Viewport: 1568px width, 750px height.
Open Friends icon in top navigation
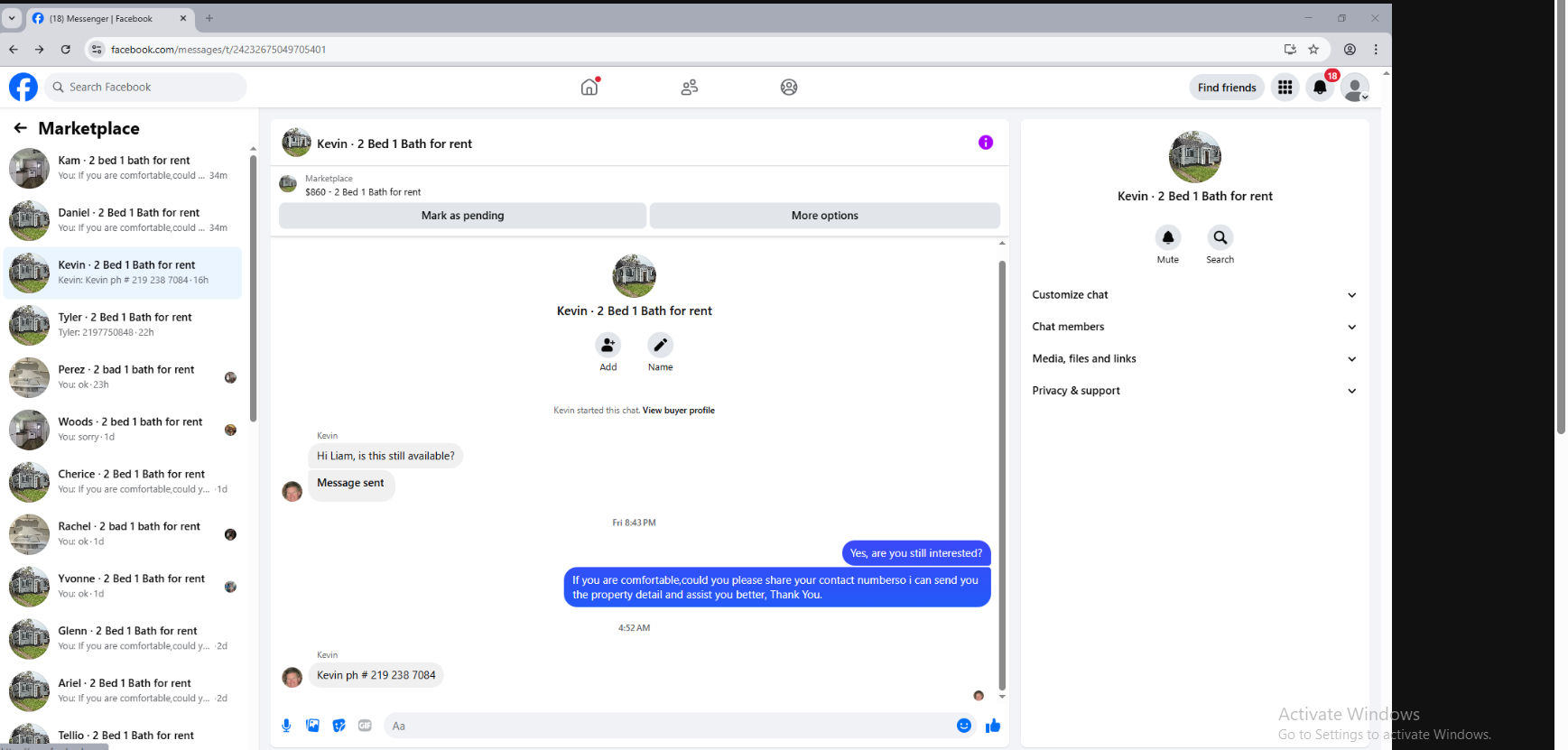pyautogui.click(x=690, y=87)
